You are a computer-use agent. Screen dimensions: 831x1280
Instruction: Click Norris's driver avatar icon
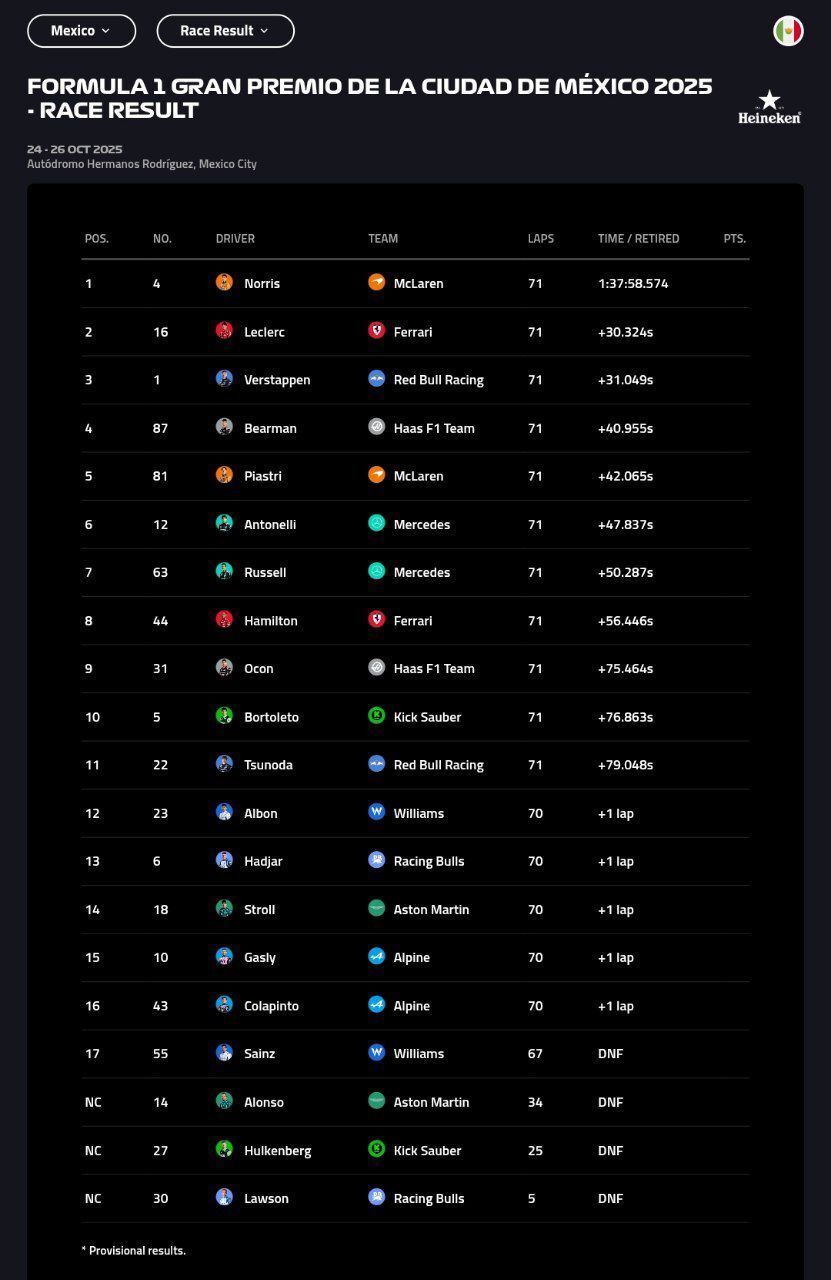tap(224, 283)
